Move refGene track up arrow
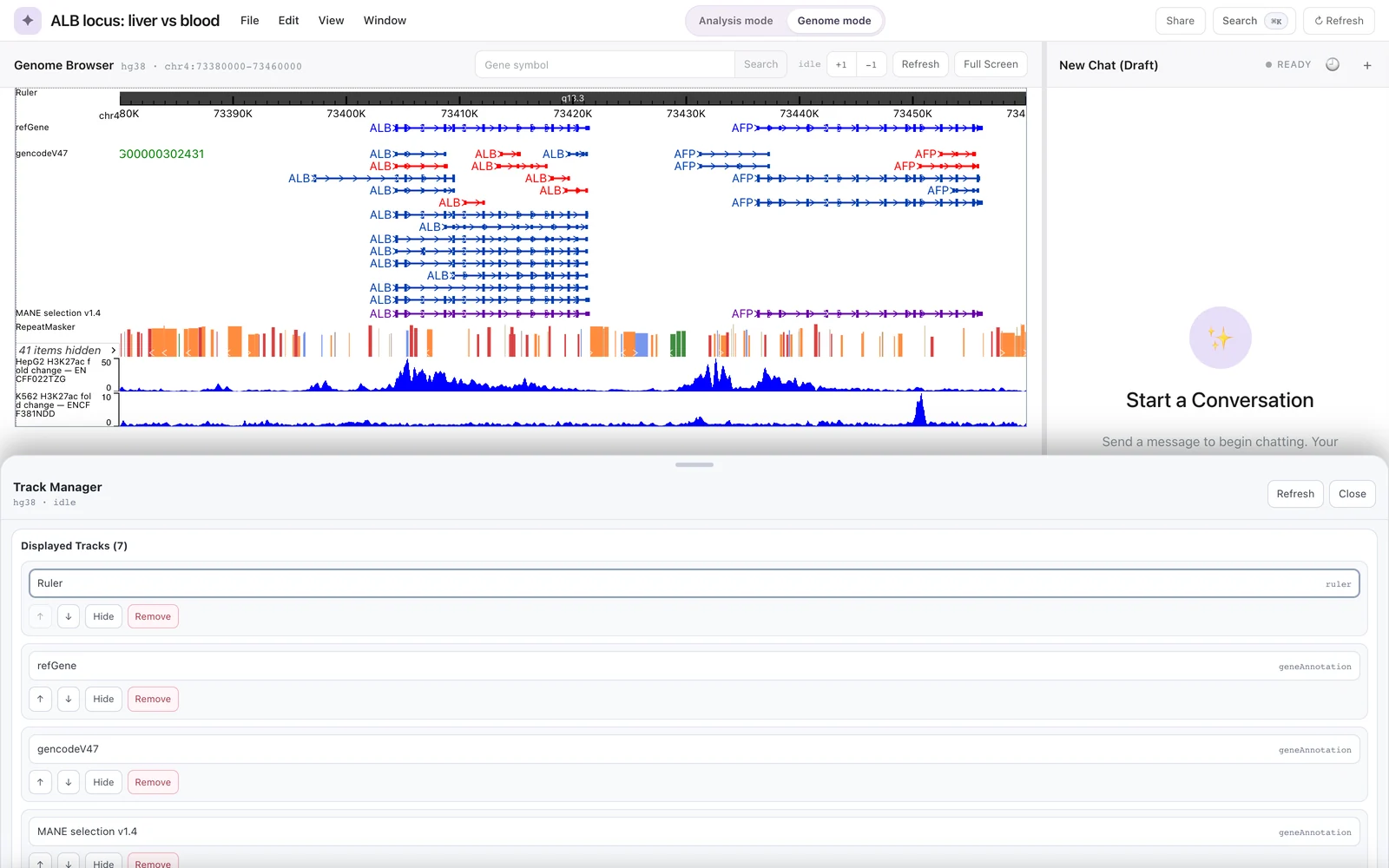The height and width of the screenshot is (868, 1389). [40, 699]
